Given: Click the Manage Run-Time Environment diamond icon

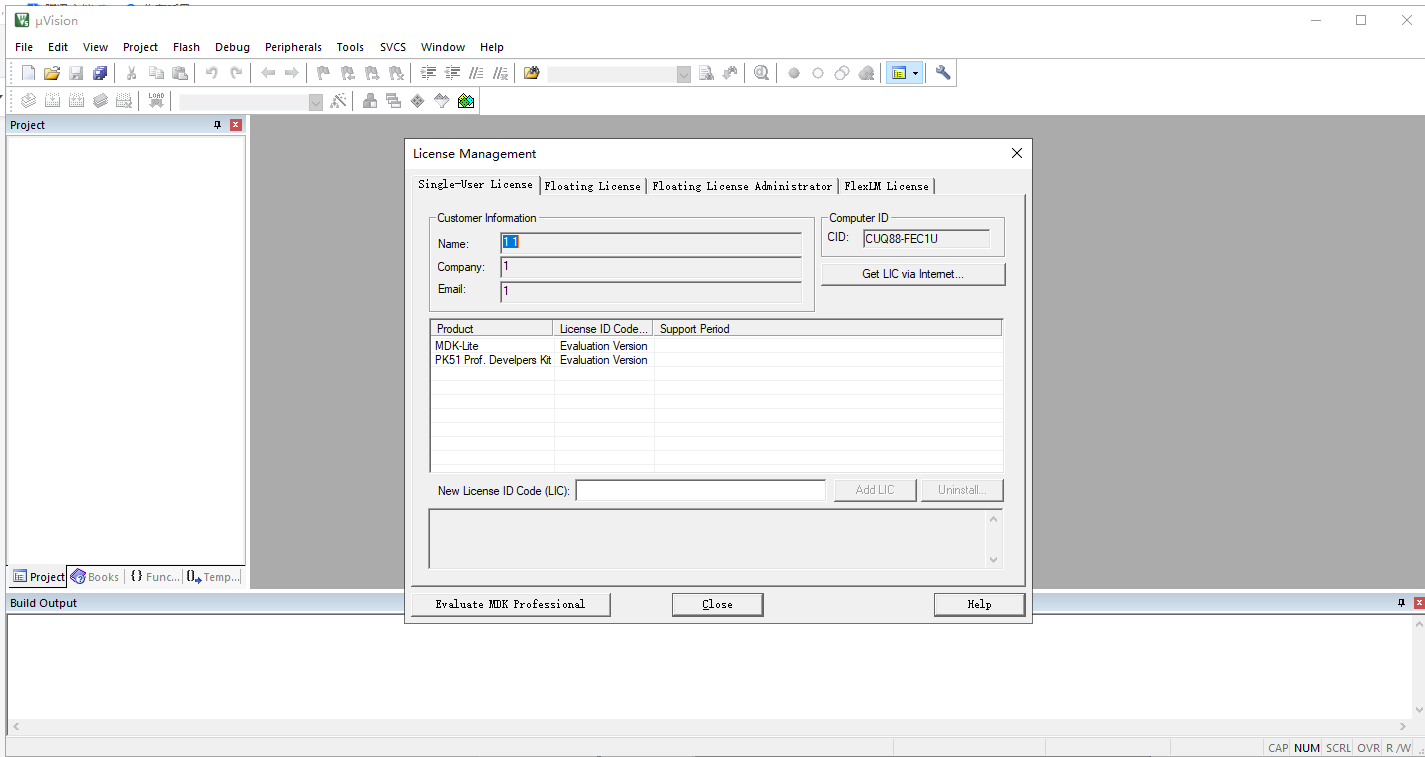Looking at the screenshot, I should (x=417, y=100).
